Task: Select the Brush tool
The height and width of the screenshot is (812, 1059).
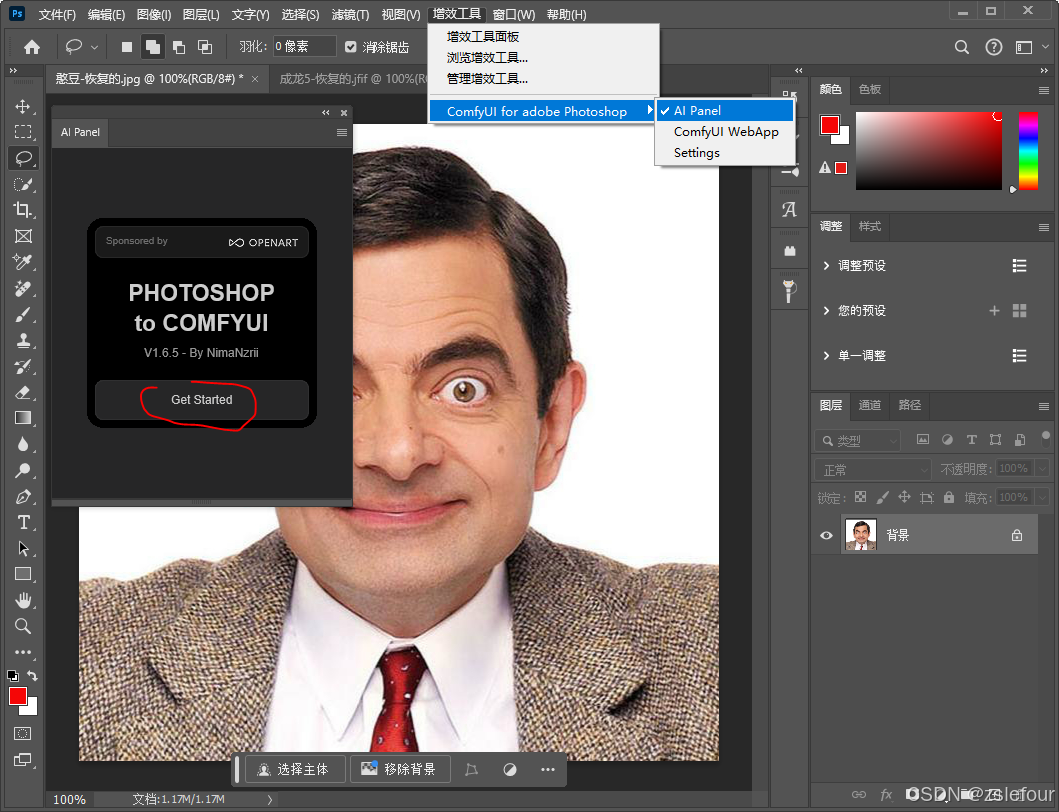Action: tap(23, 314)
